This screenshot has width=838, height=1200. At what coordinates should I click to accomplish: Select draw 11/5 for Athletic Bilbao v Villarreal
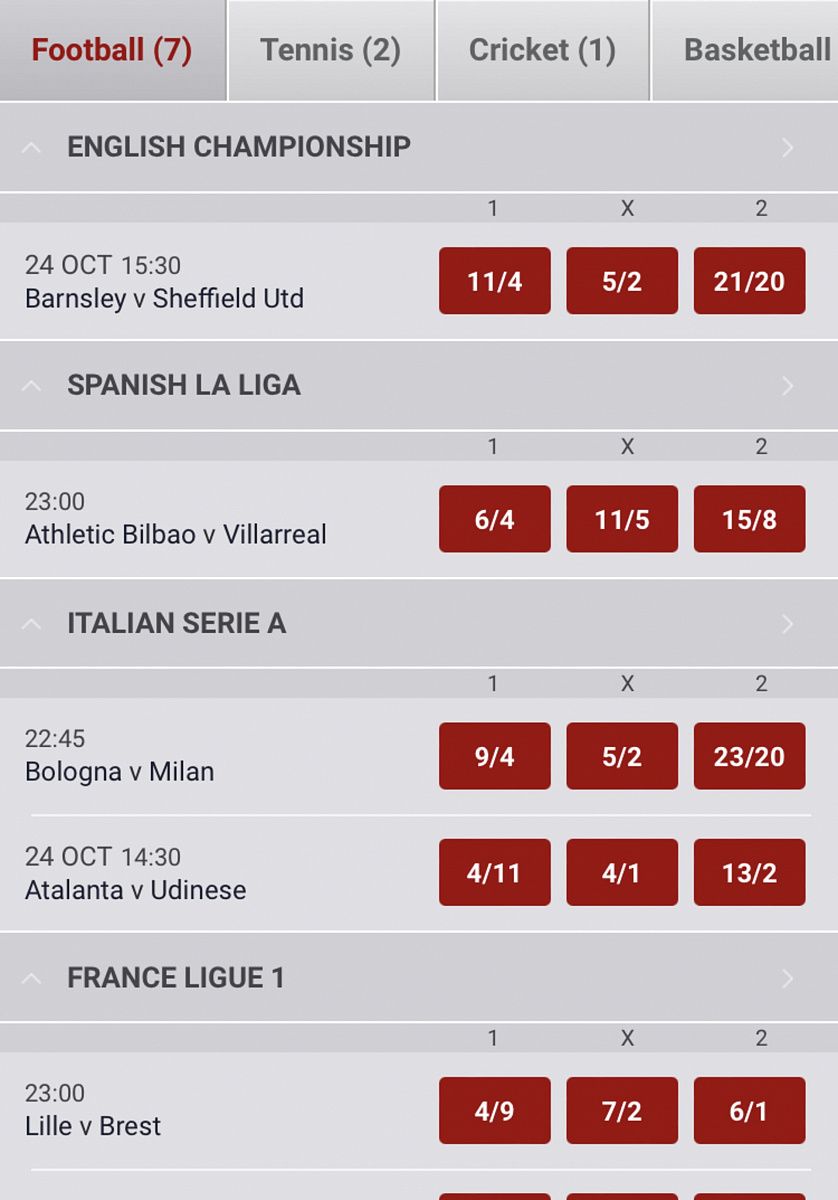(622, 519)
